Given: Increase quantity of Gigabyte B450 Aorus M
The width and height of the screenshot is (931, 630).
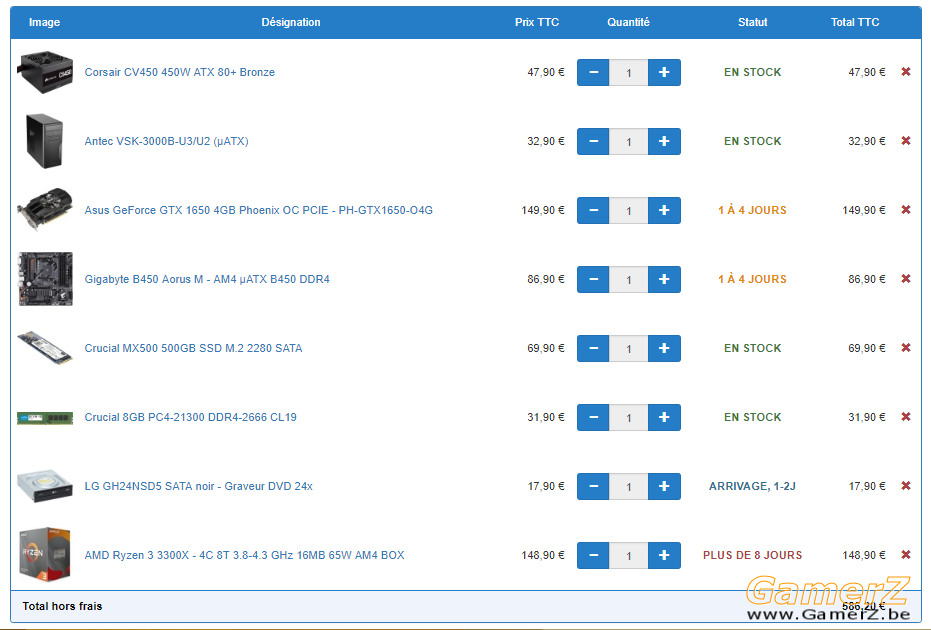Looking at the screenshot, I should (664, 279).
